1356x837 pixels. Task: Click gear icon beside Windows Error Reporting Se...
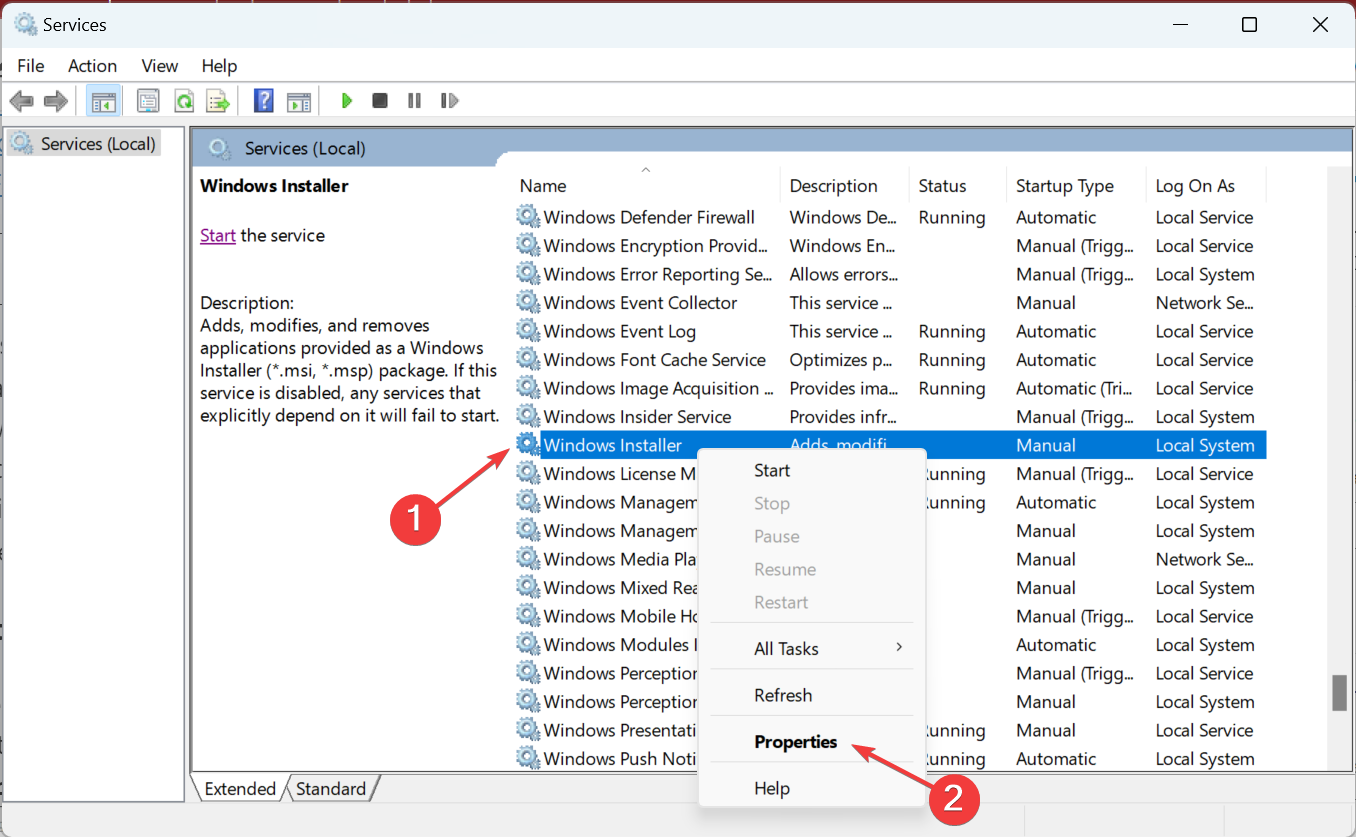tap(527, 274)
